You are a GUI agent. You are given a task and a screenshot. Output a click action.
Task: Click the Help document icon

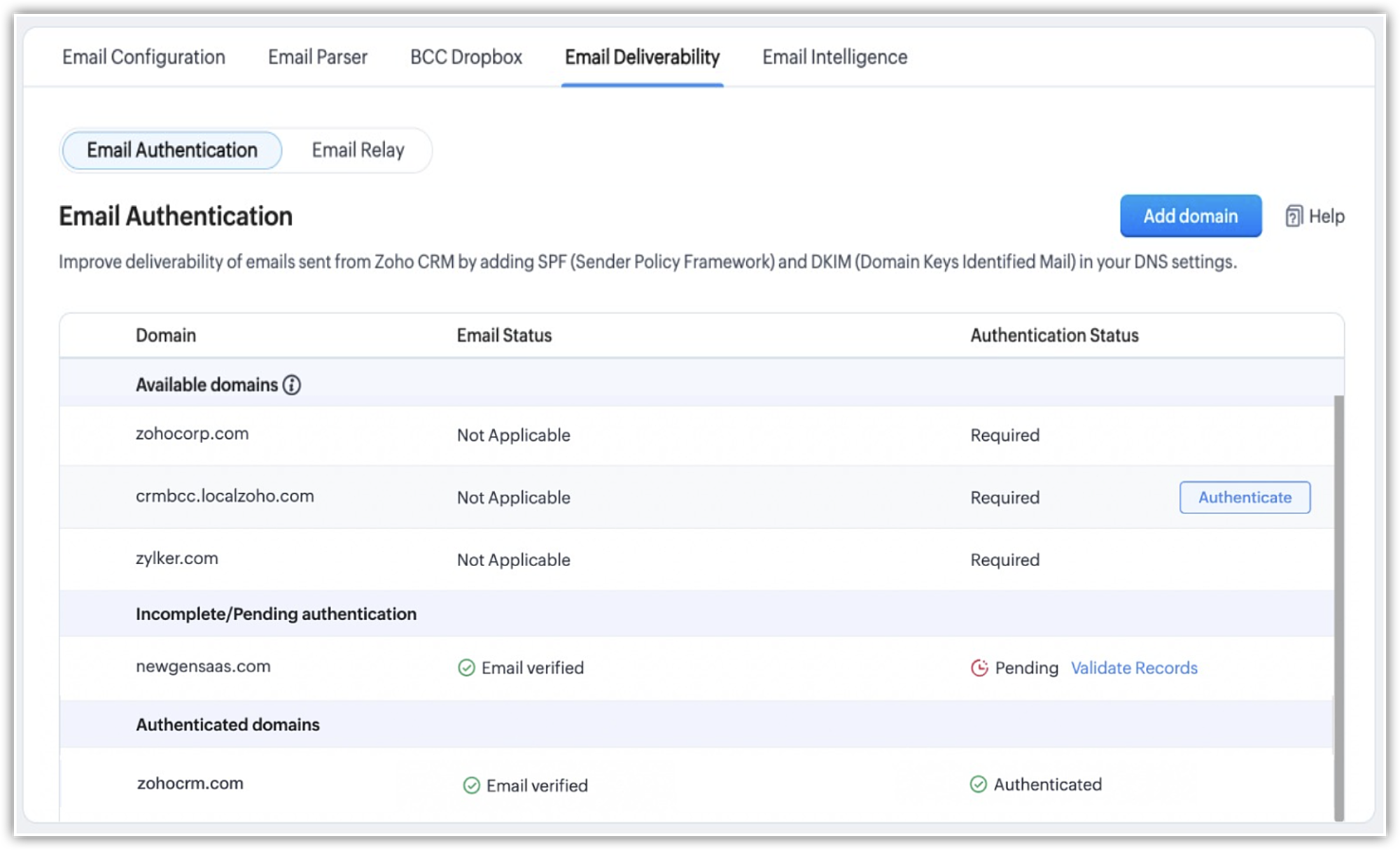[1294, 216]
